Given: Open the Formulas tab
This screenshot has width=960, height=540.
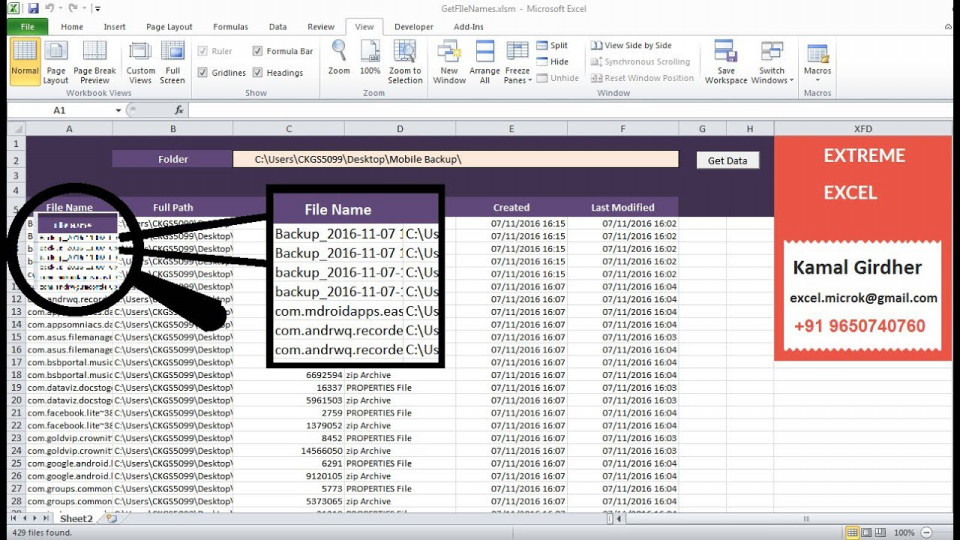Looking at the screenshot, I should 230,26.
